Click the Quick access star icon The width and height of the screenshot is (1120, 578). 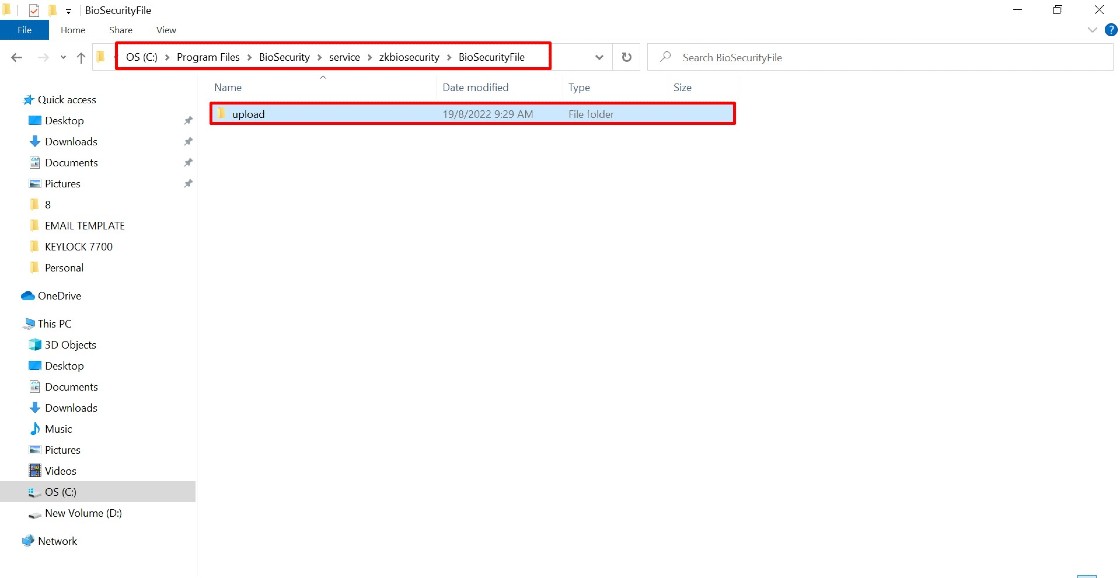pos(29,99)
